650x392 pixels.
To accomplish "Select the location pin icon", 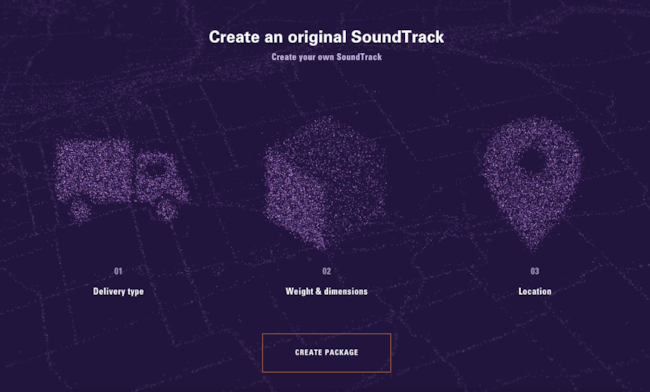I will coord(532,183).
